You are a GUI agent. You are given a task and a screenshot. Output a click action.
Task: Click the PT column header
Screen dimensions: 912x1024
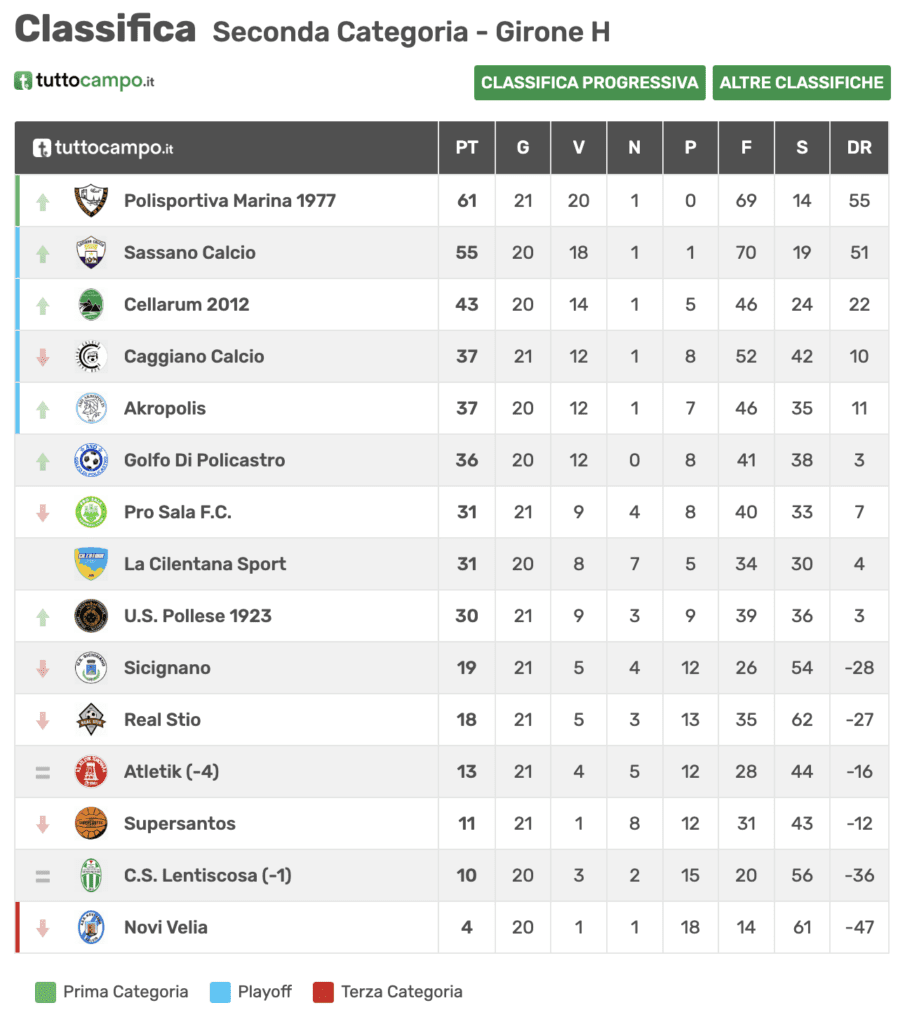466,148
